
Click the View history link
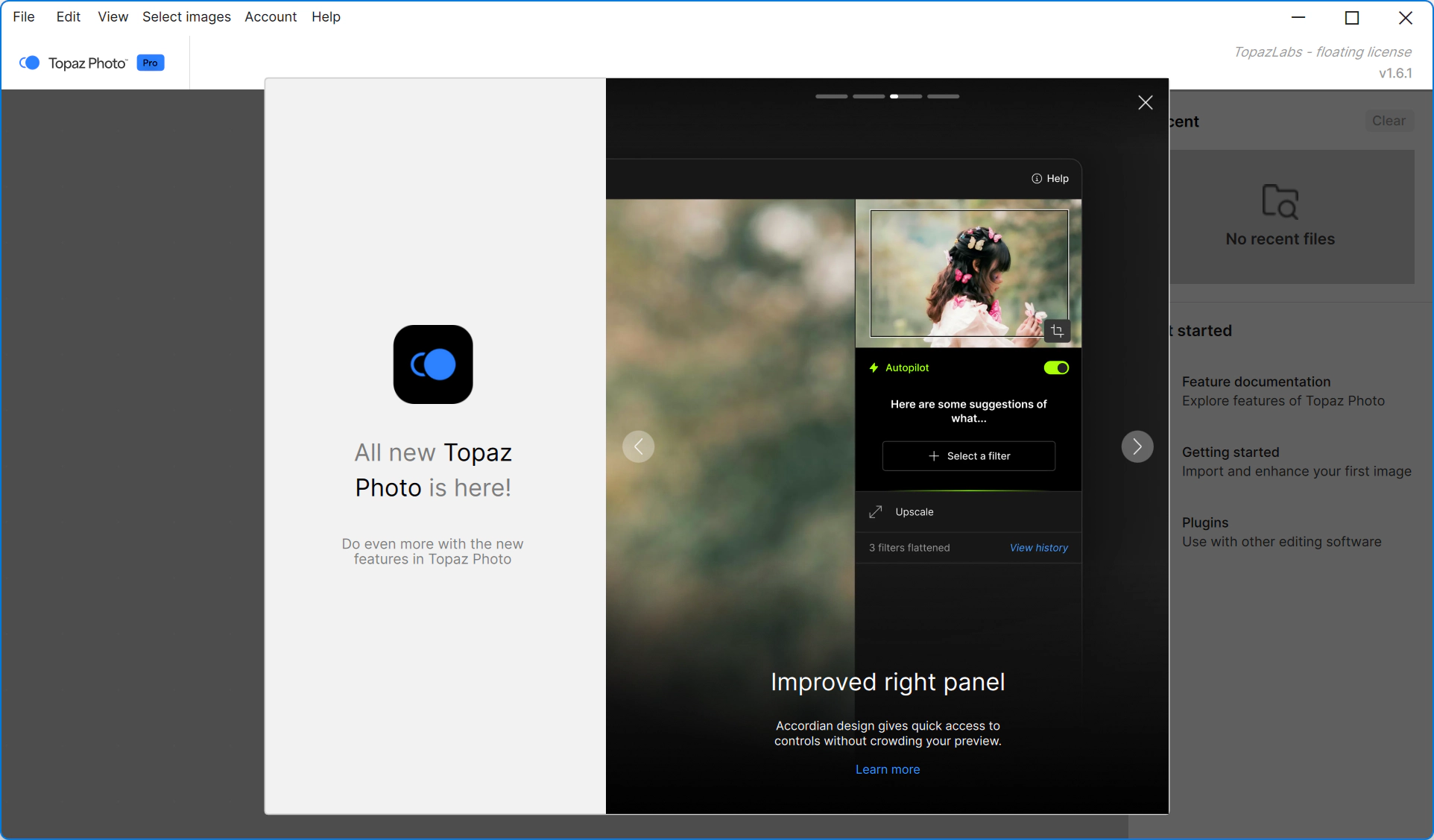tap(1039, 548)
